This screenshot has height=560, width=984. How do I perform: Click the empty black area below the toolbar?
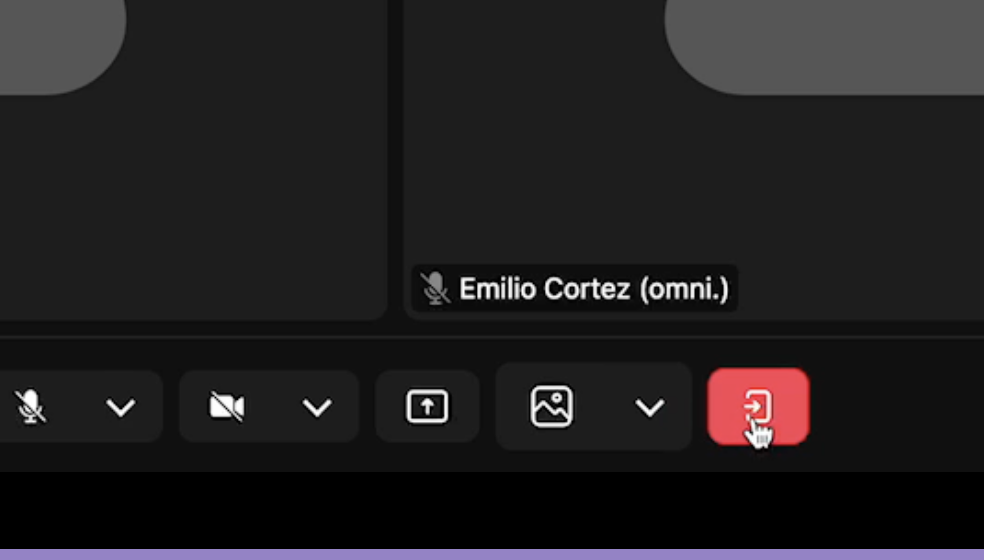492,510
